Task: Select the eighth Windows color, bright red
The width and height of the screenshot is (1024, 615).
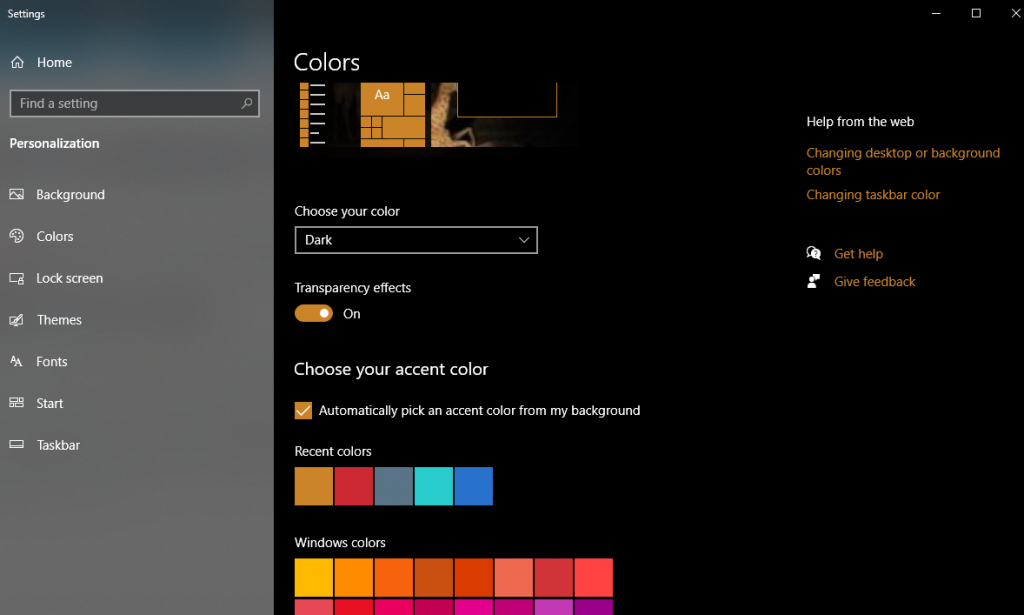Action: click(x=593, y=577)
